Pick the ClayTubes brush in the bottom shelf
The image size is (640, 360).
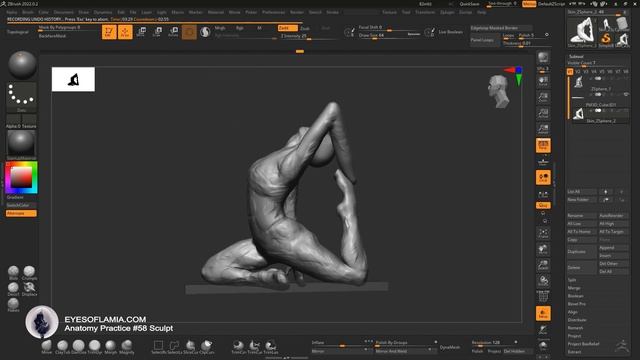pyautogui.click(x=62, y=347)
